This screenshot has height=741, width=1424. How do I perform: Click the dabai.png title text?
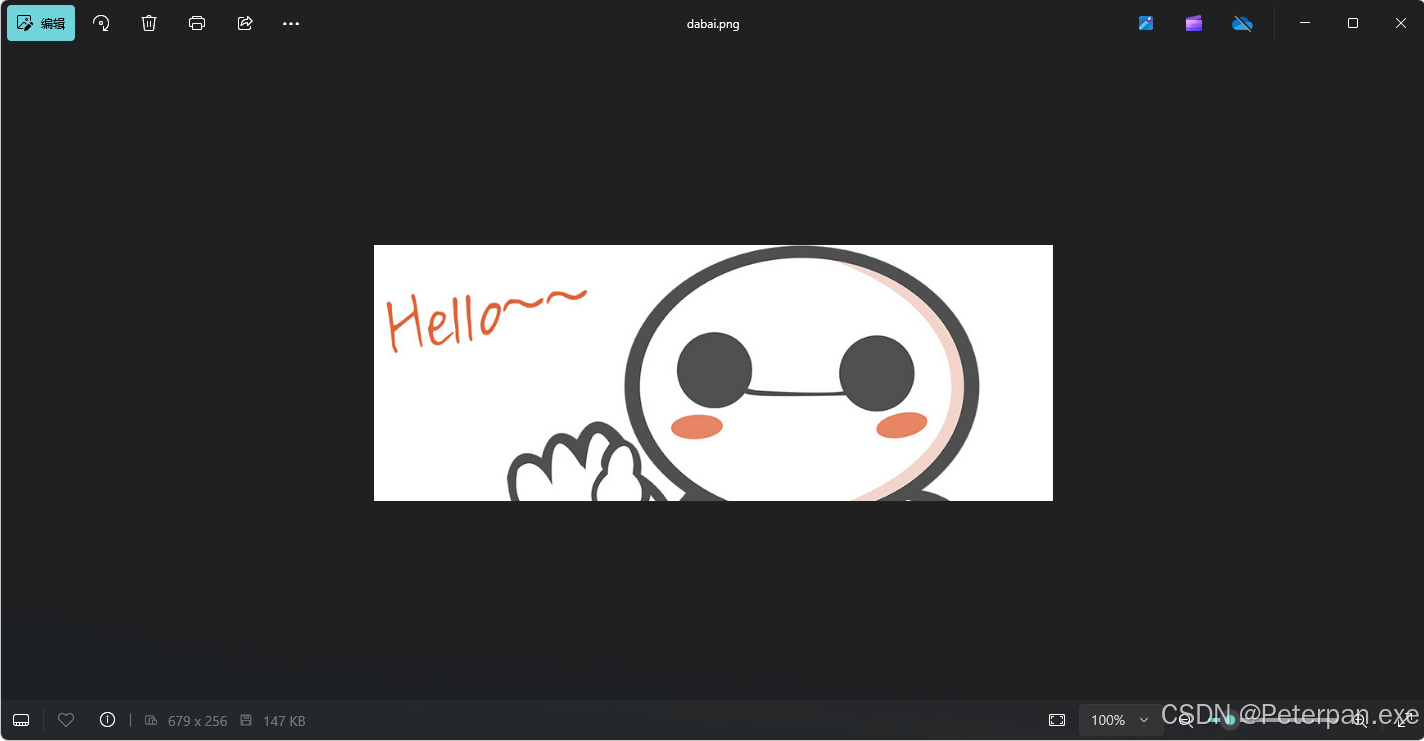(712, 24)
